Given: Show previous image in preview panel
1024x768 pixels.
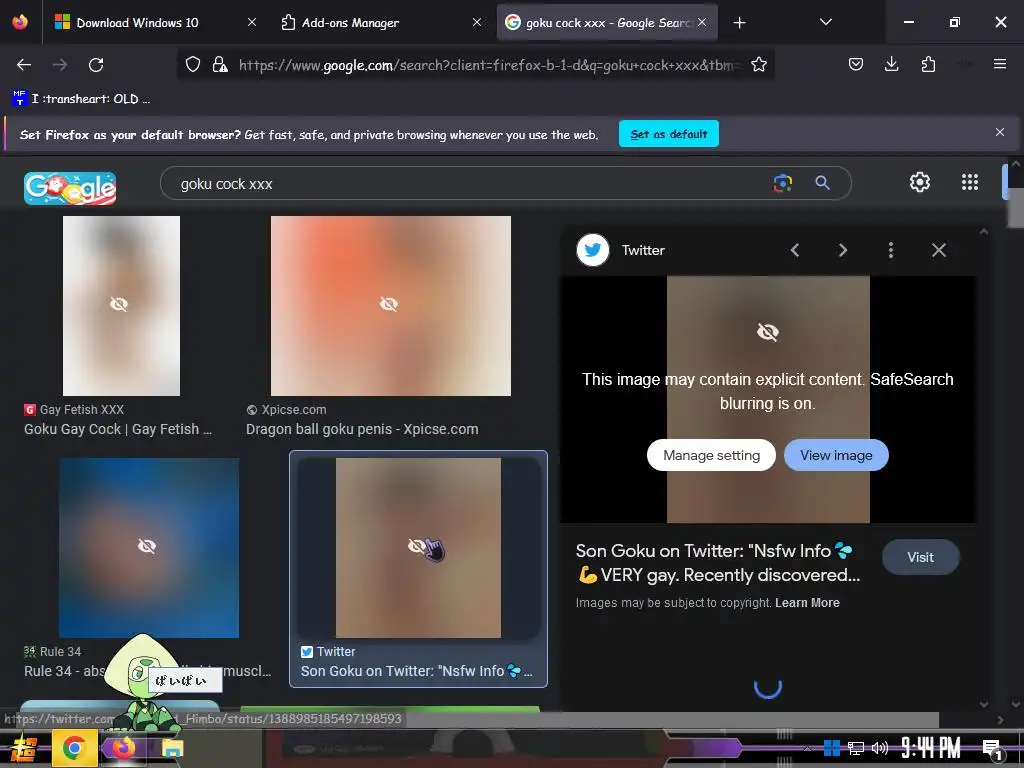Looking at the screenshot, I should click(x=795, y=250).
